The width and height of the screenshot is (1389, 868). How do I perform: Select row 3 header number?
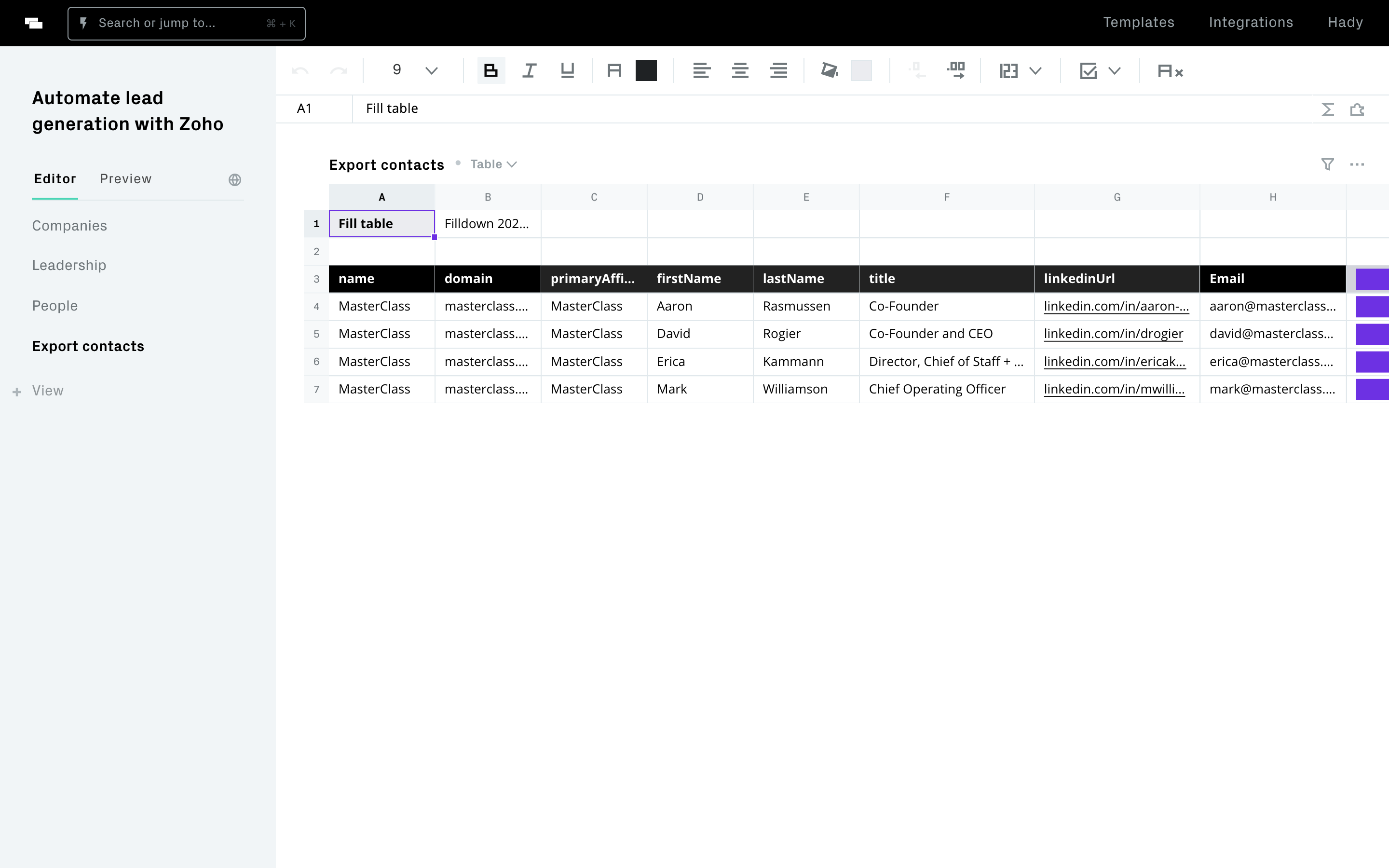[316, 279]
